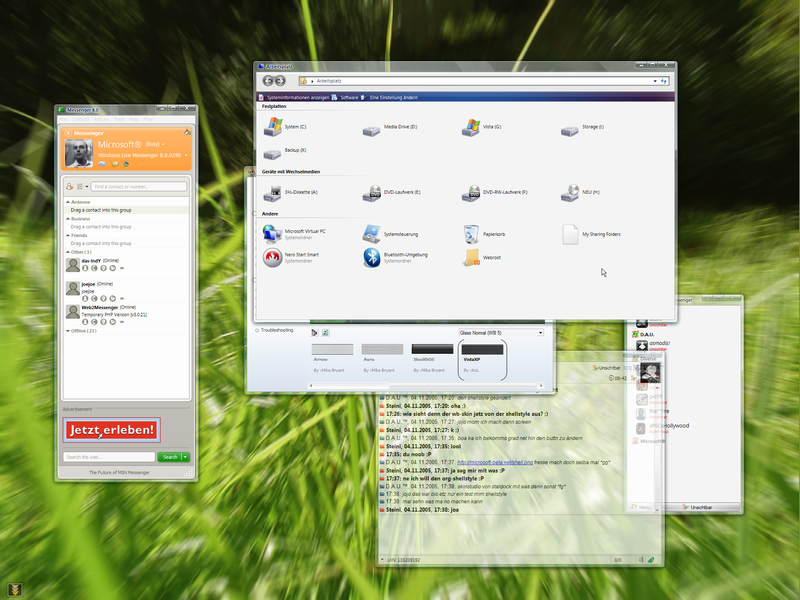This screenshot has height=600, width=800.
Task: Click the Find a contact input field
Action: [x=138, y=186]
